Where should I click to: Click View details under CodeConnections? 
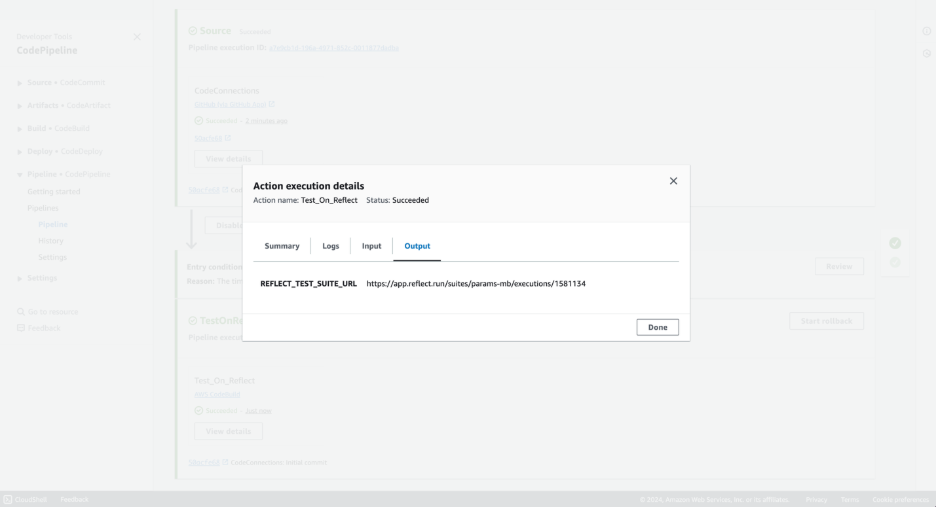pos(228,159)
